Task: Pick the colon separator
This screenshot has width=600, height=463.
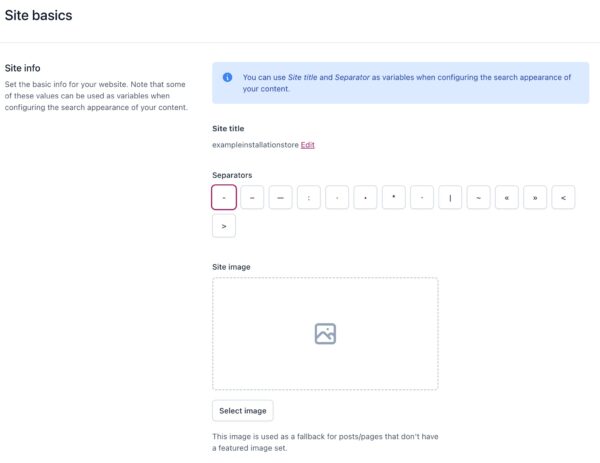Action: click(309, 198)
